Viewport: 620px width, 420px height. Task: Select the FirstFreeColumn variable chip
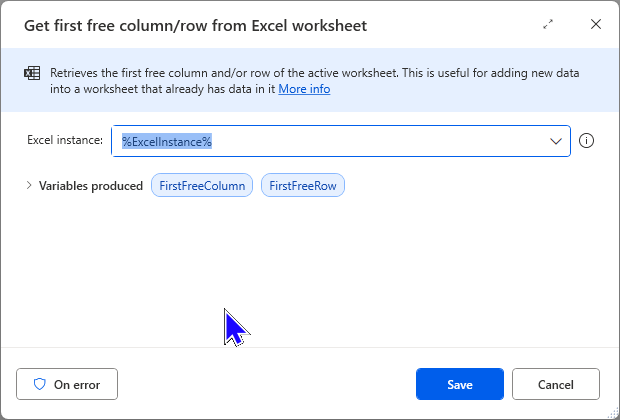pyautogui.click(x=202, y=185)
